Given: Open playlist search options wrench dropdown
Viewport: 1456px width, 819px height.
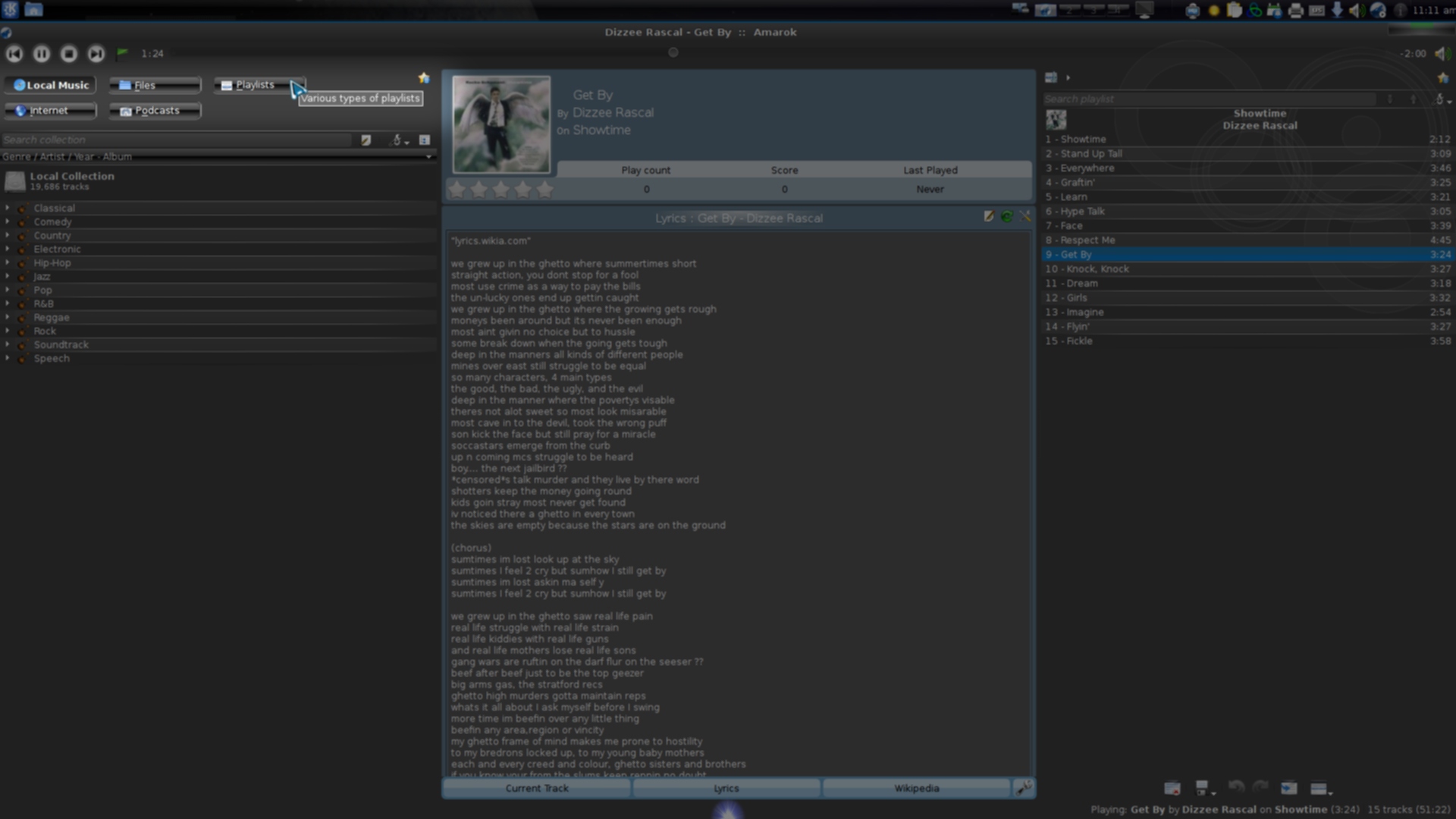Looking at the screenshot, I should (x=1442, y=99).
